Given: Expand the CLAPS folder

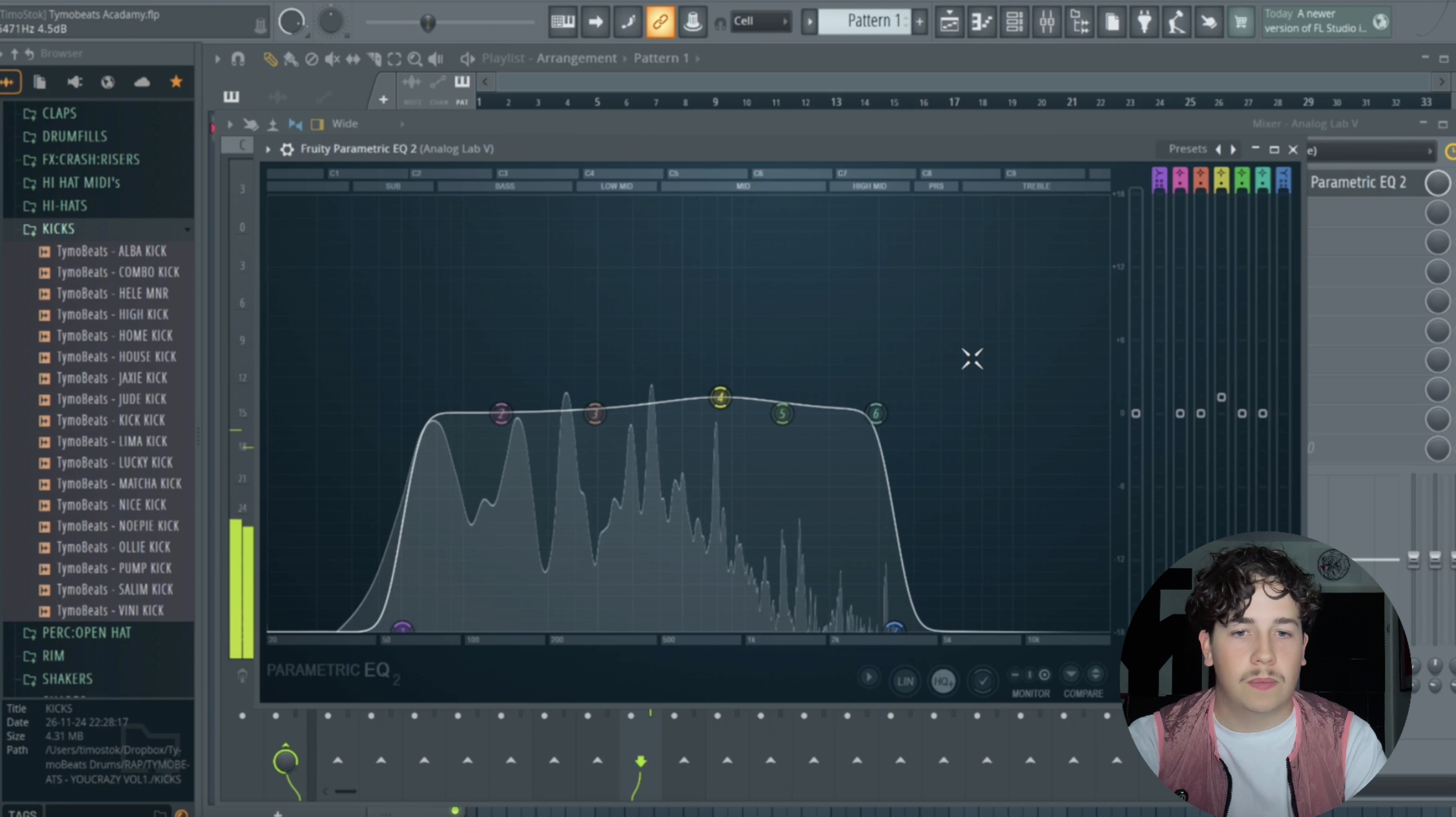Looking at the screenshot, I should tap(59, 113).
